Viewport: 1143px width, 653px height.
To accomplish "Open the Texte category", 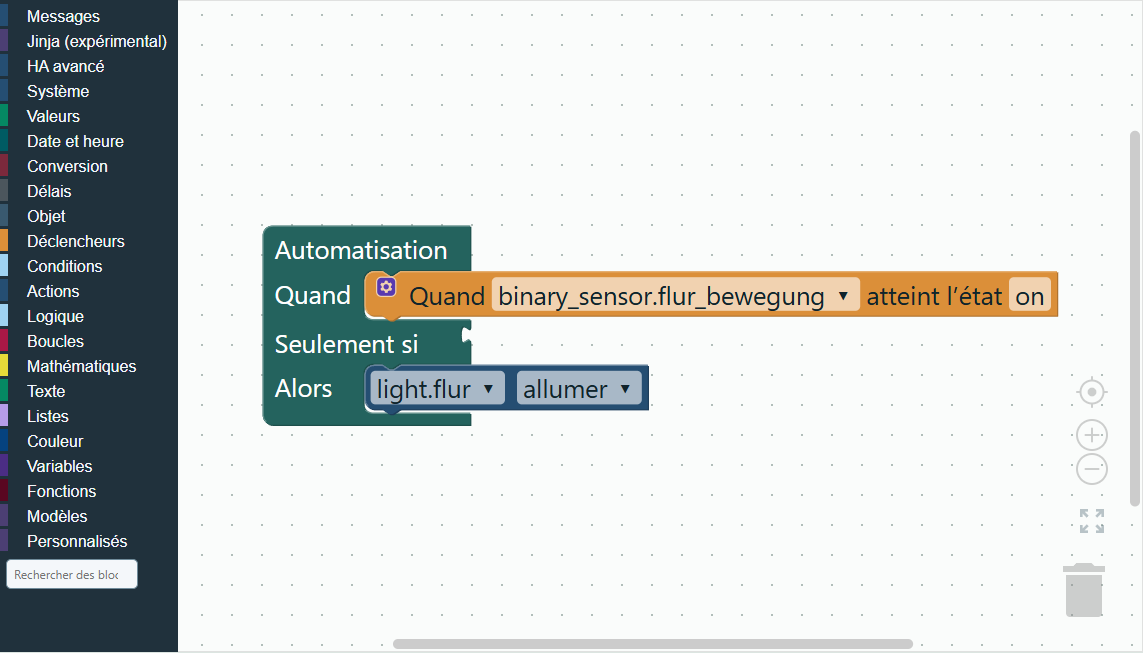I will pyautogui.click(x=89, y=391).
